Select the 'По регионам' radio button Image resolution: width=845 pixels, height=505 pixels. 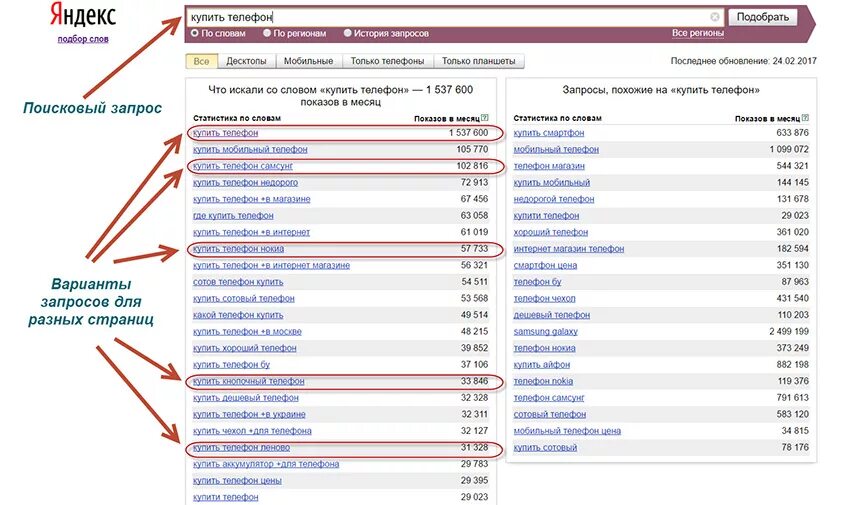pyautogui.click(x=267, y=33)
